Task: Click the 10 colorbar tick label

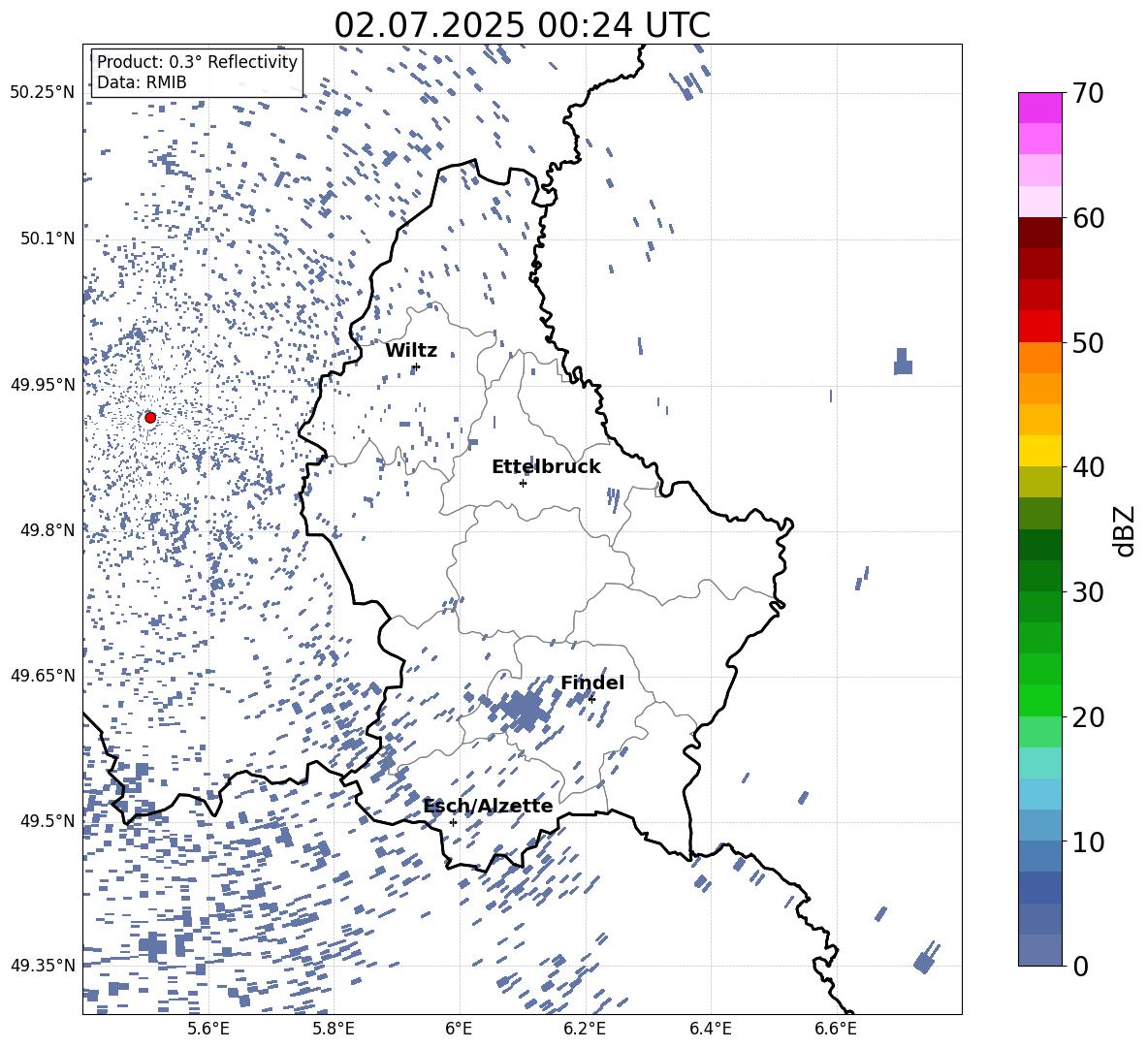Action: click(x=1087, y=842)
